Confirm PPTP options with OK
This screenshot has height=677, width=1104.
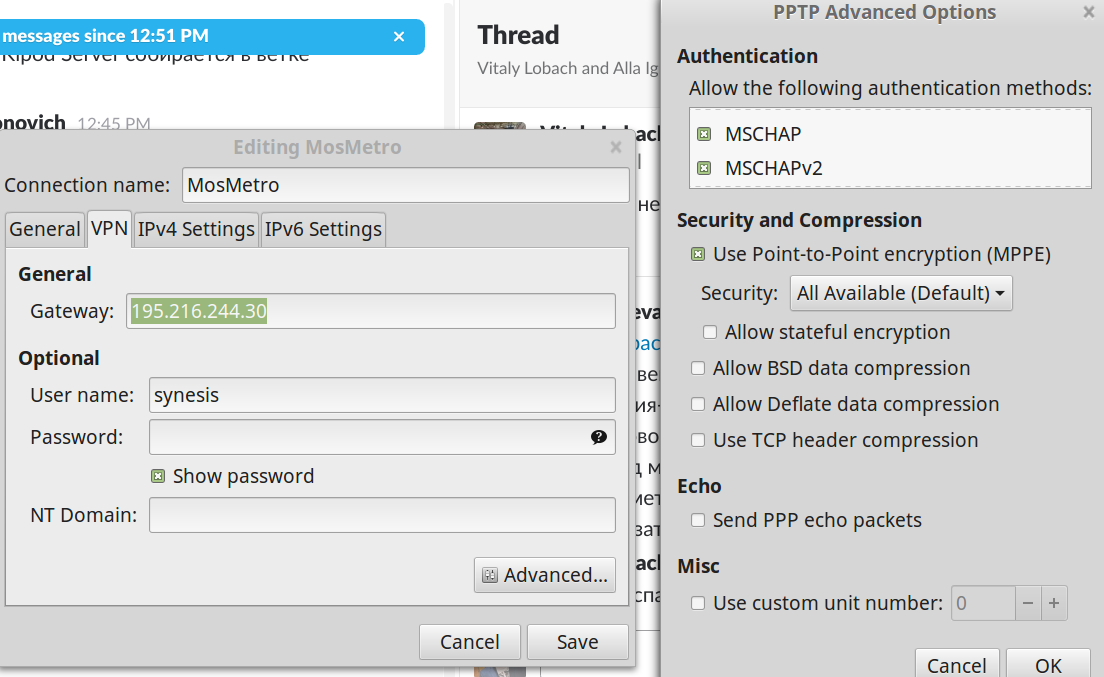click(1048, 665)
